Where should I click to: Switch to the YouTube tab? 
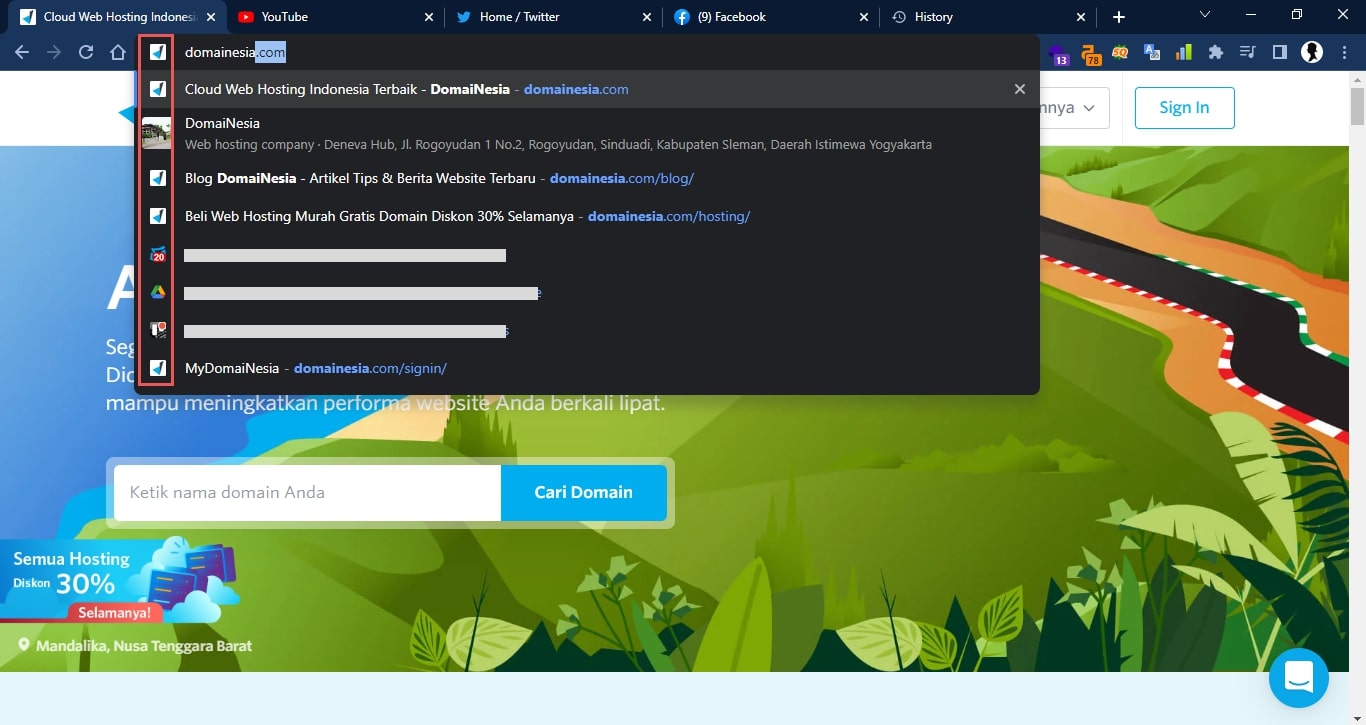pos(335,17)
